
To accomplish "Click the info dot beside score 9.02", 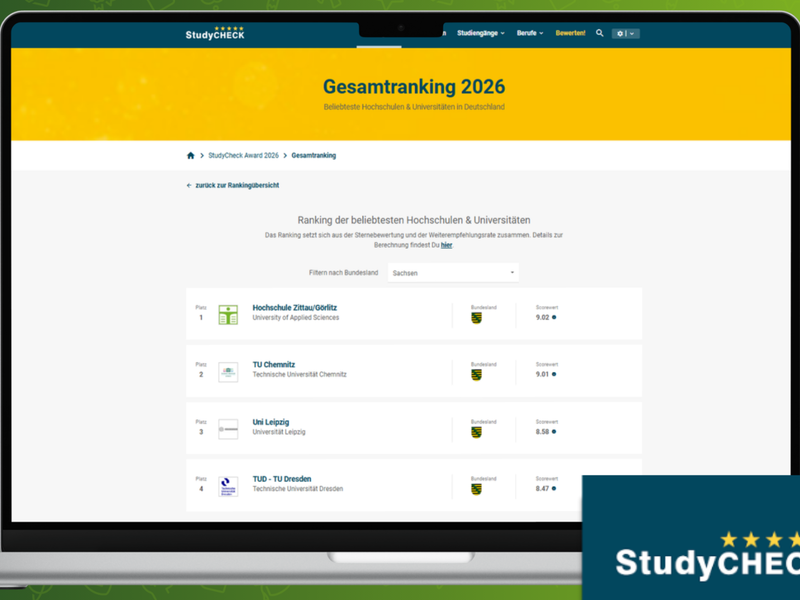I will pos(554,317).
